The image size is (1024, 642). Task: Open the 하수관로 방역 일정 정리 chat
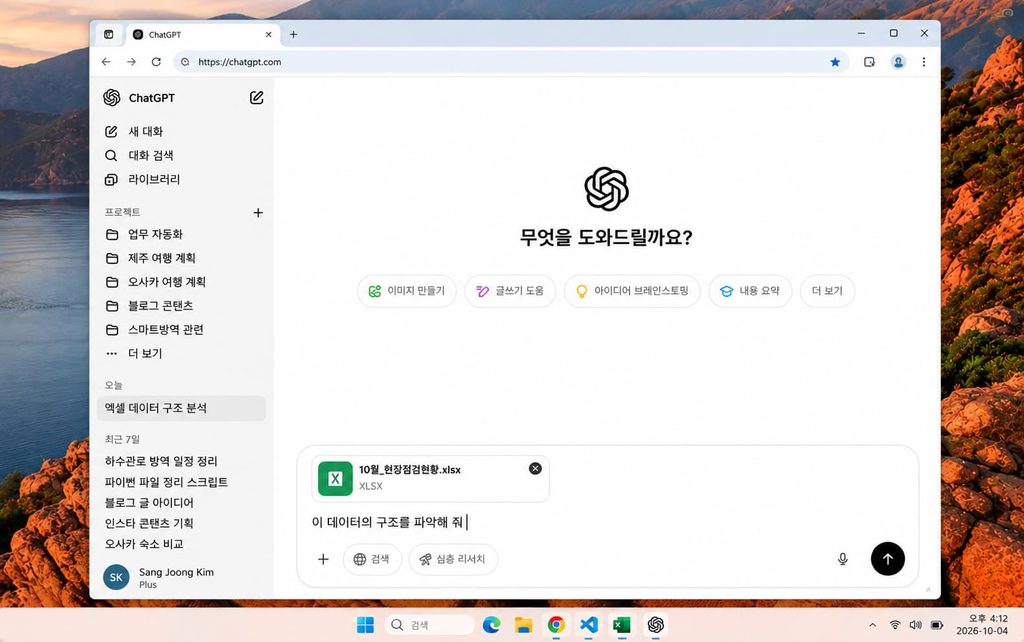point(161,461)
